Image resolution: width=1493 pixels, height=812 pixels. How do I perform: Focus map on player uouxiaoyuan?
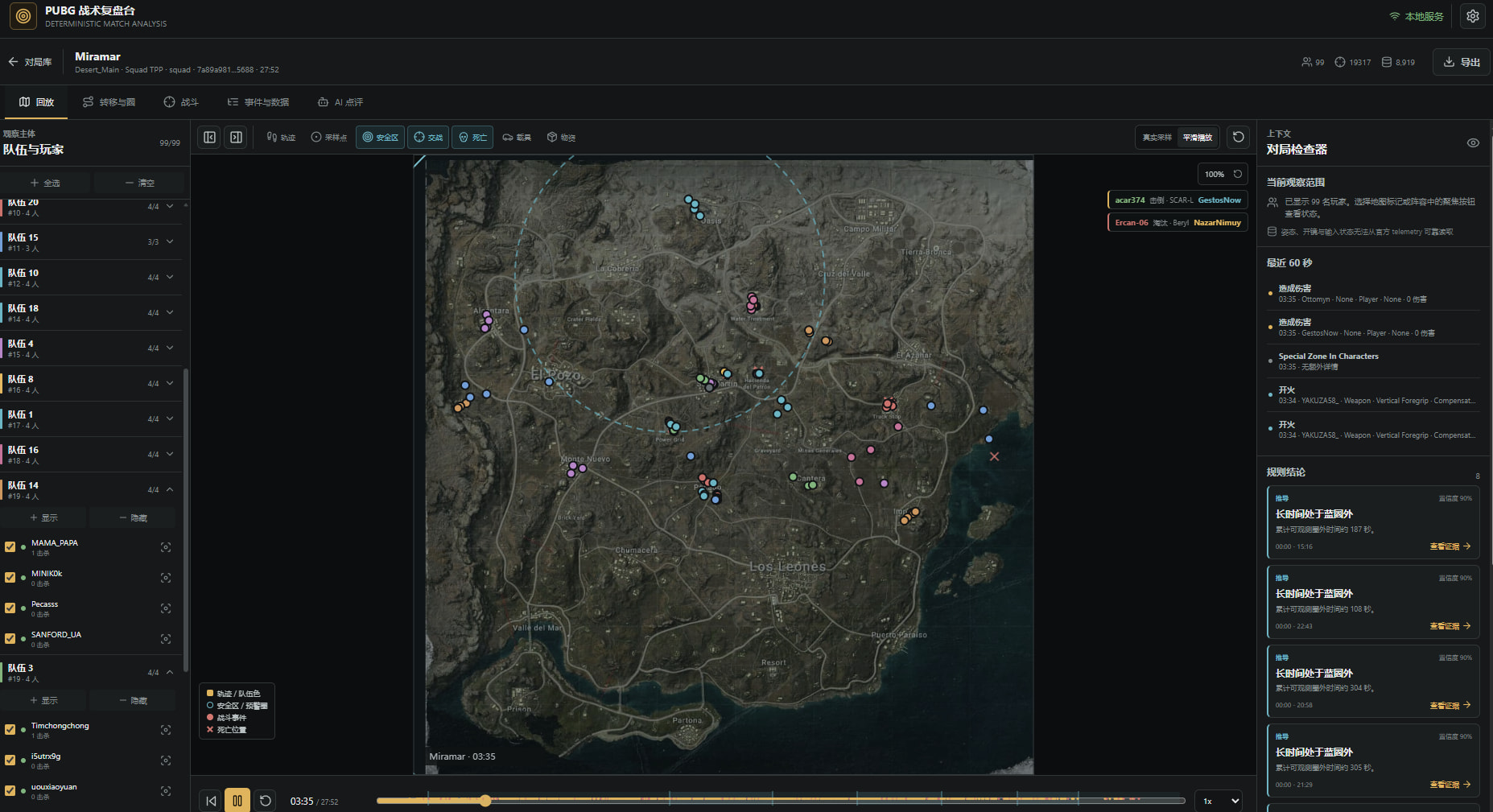point(166,791)
